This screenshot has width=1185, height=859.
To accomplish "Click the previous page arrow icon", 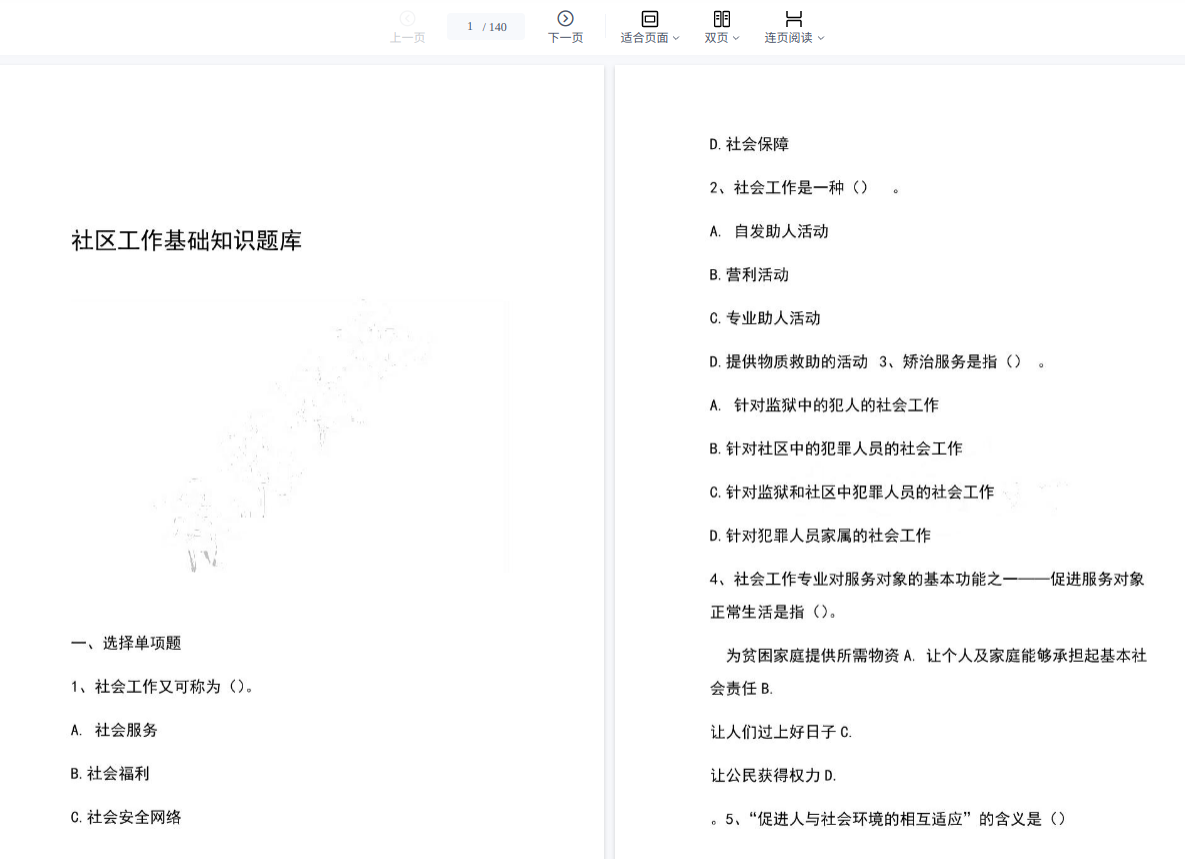I will click(407, 18).
